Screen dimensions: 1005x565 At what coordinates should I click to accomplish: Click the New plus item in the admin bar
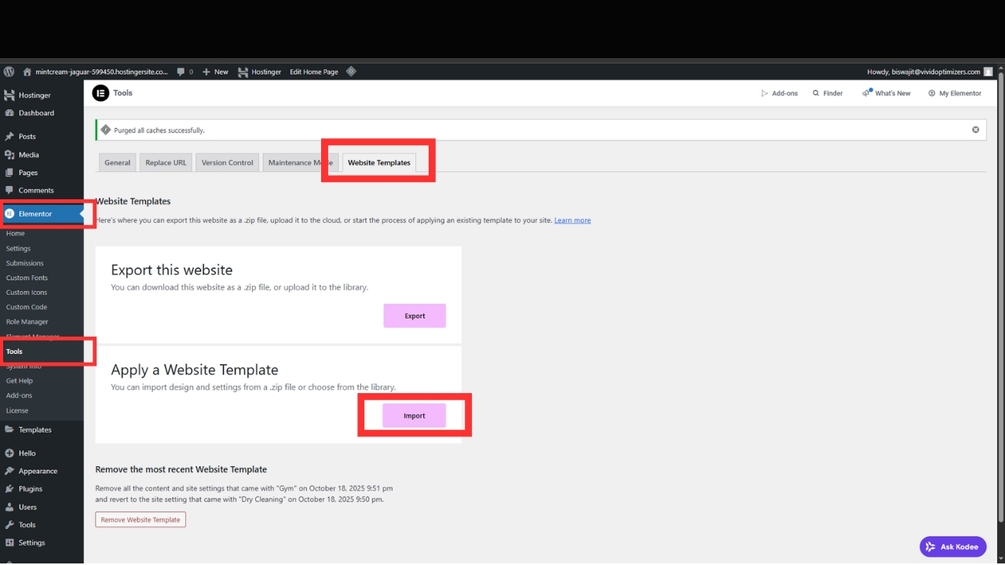point(215,72)
